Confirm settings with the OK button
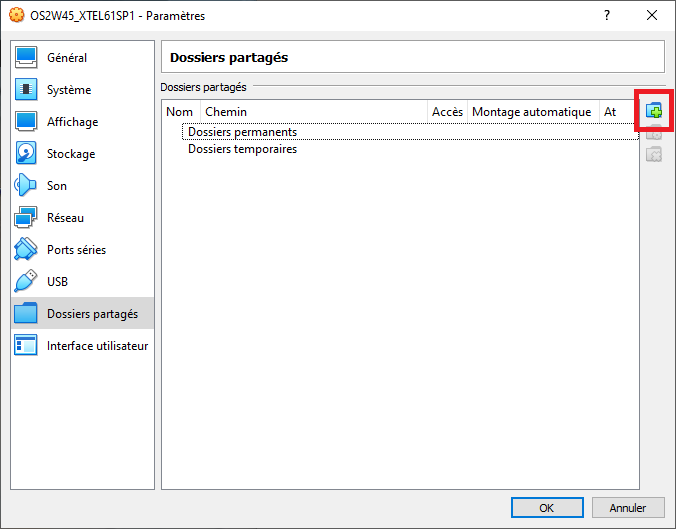This screenshot has height=529, width=676. click(x=546, y=508)
